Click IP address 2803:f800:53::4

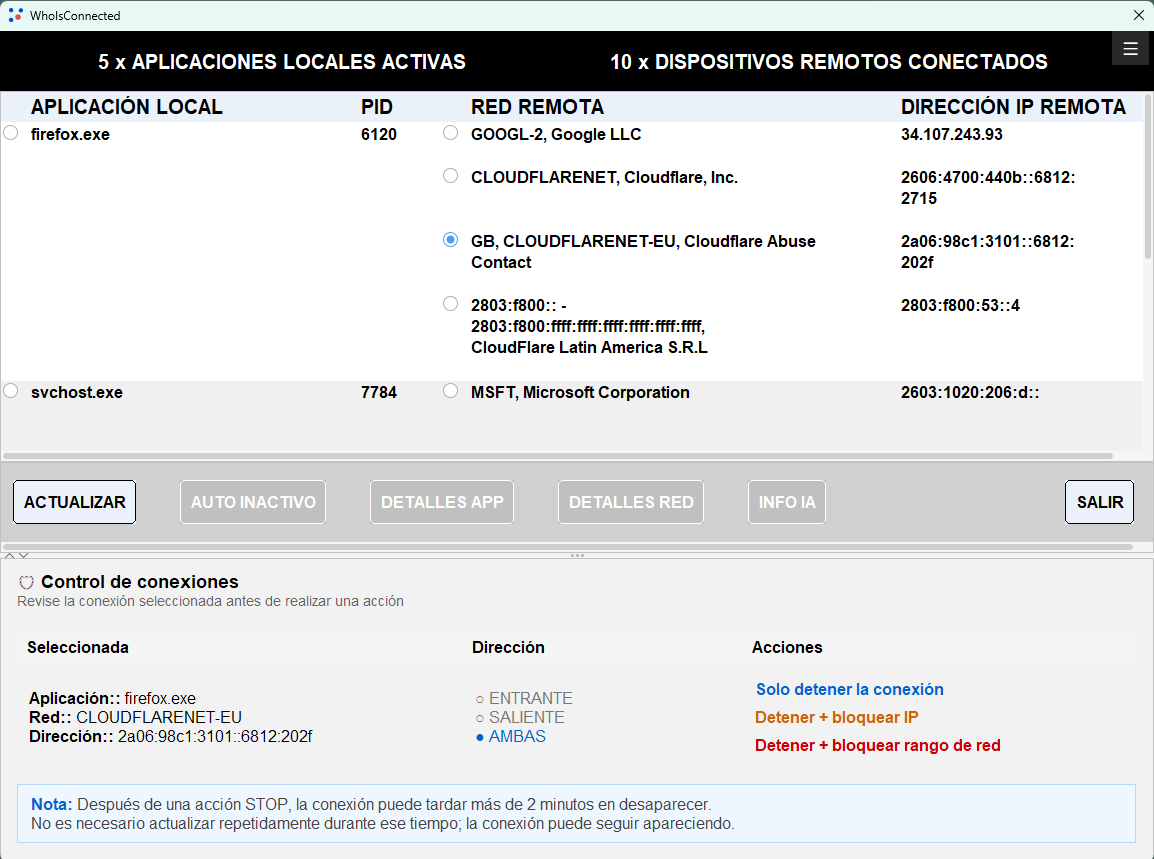(960, 305)
